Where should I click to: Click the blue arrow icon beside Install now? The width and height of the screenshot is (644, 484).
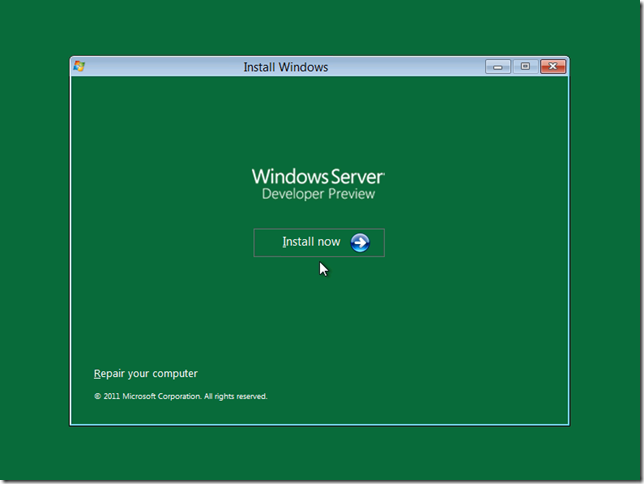point(360,243)
